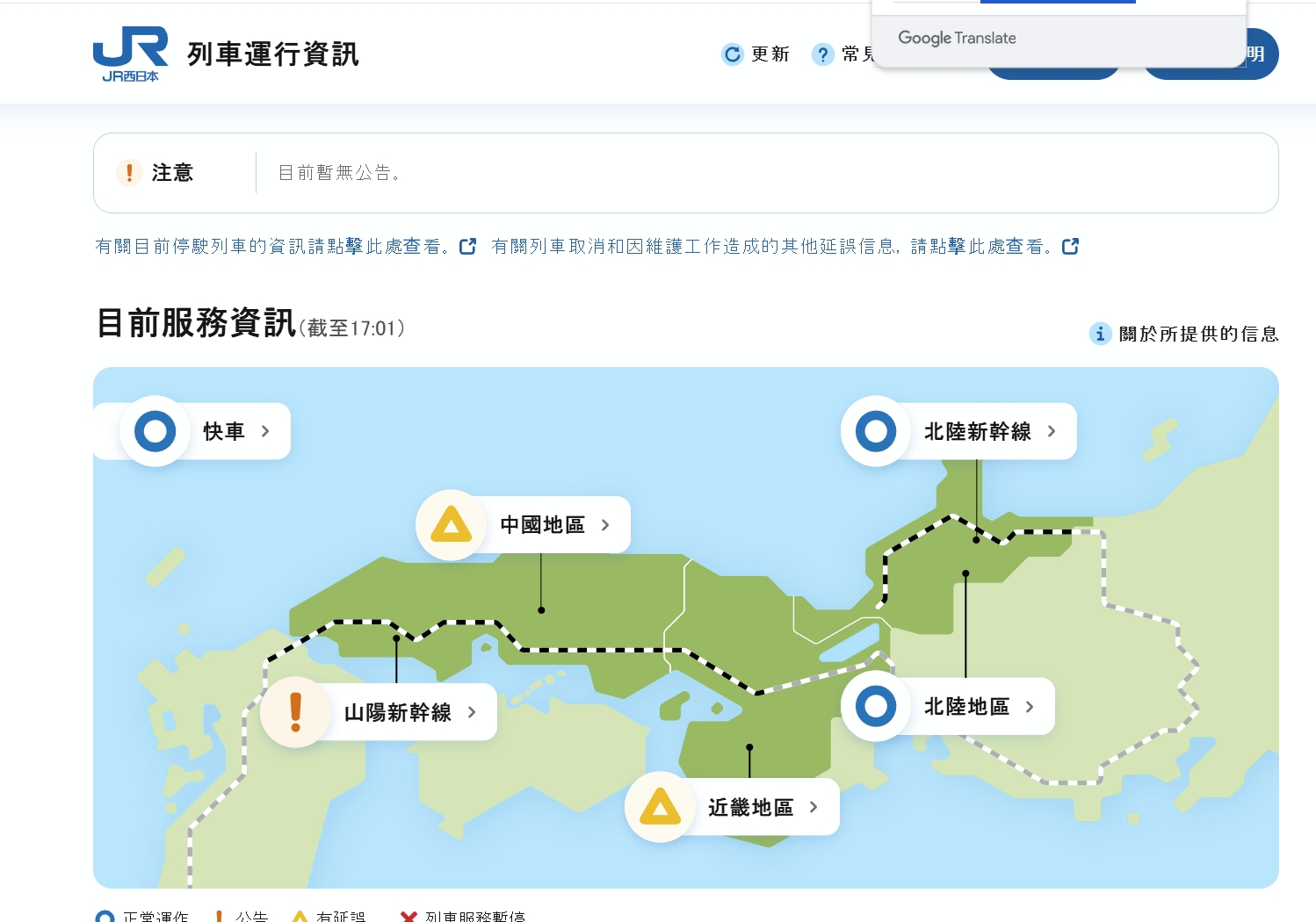Click blue circle status icon for 北陸地區
Viewport: 1316px width, 922px height.
coord(876,706)
